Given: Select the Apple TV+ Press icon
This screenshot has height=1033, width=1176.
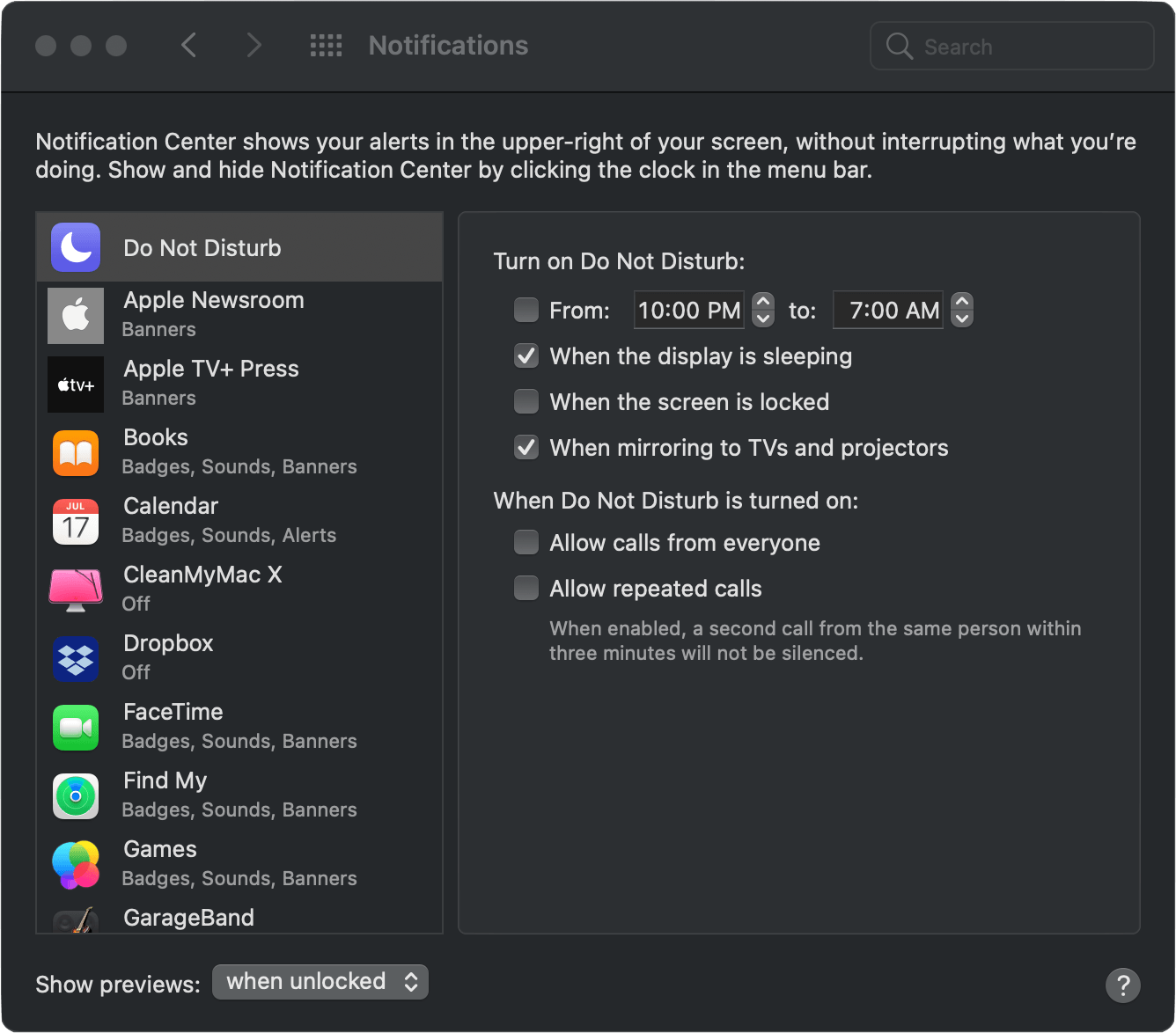Looking at the screenshot, I should (x=76, y=385).
